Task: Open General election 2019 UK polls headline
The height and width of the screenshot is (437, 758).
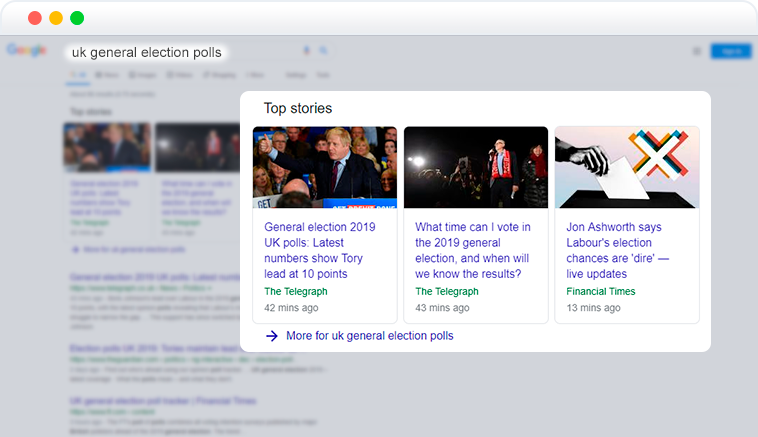Action: [x=320, y=250]
